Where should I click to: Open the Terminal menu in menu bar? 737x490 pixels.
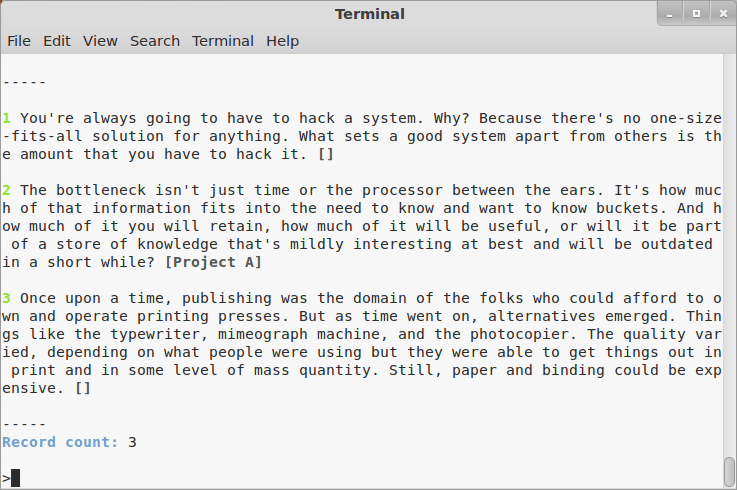coord(223,41)
